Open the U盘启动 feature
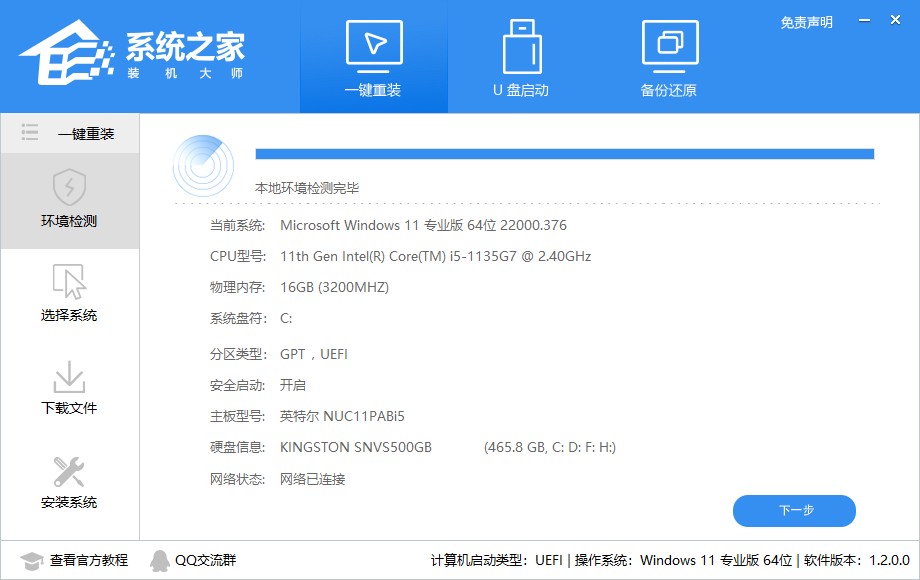This screenshot has width=920, height=580. (x=521, y=57)
